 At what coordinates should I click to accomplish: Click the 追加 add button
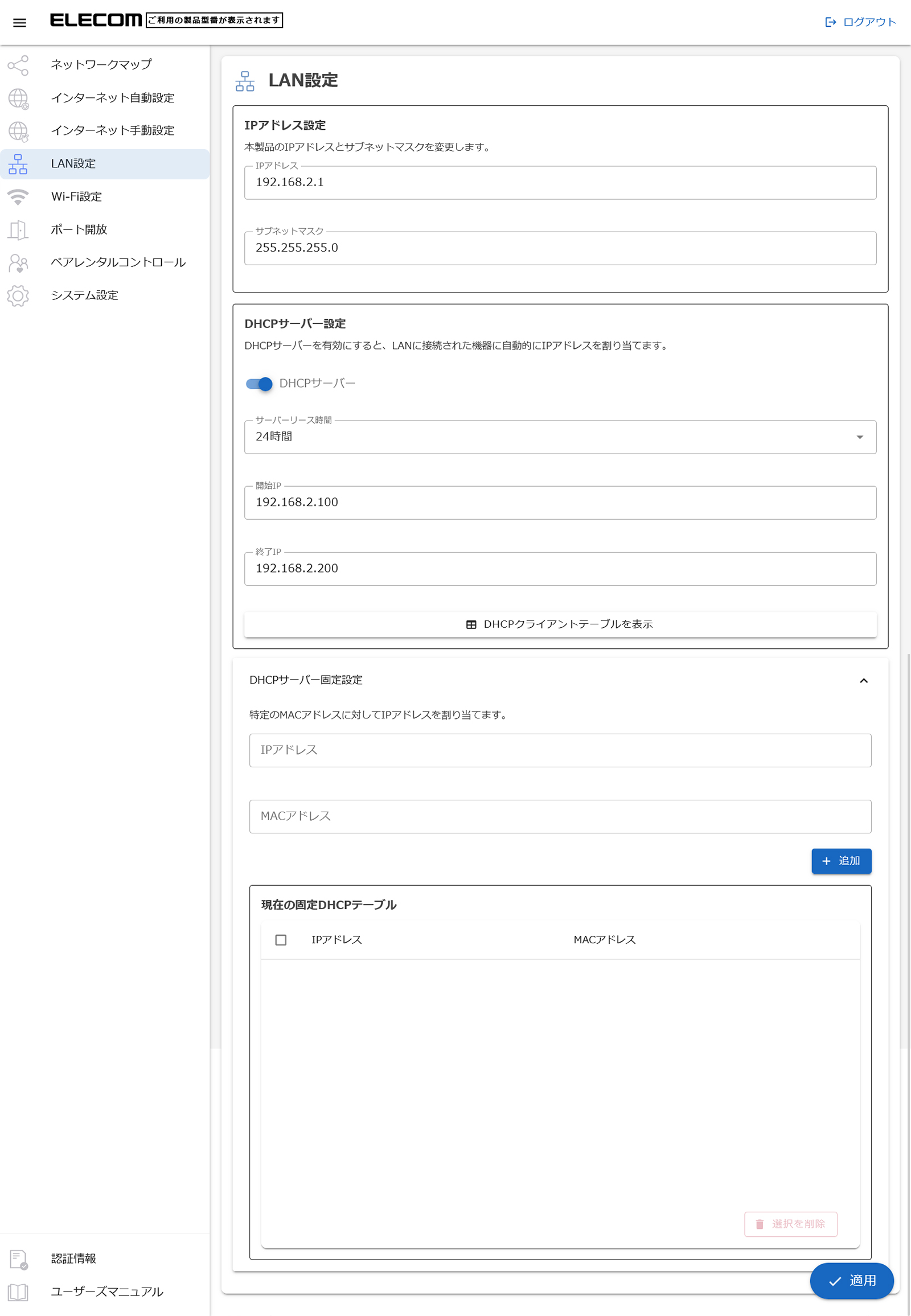click(841, 861)
